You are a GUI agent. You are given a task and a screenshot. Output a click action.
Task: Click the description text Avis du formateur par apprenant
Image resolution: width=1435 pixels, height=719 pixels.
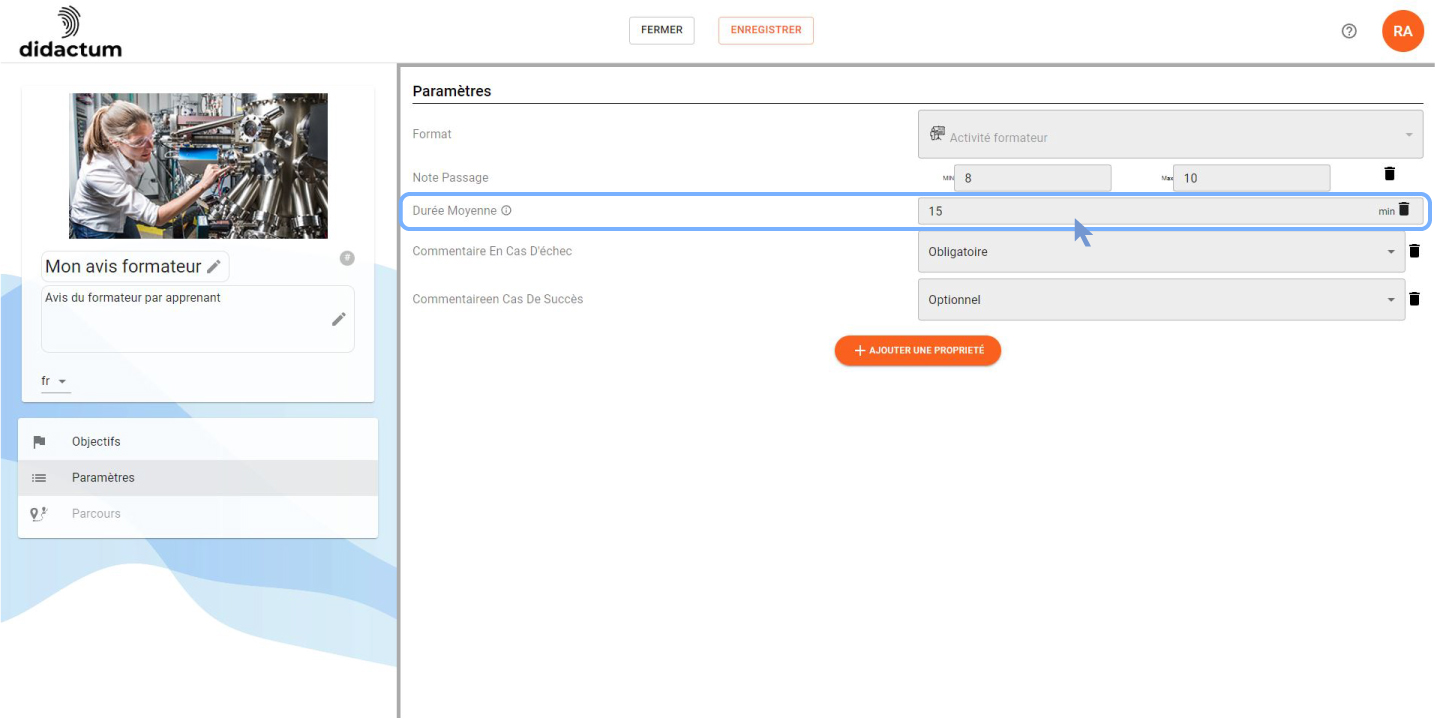tap(133, 298)
